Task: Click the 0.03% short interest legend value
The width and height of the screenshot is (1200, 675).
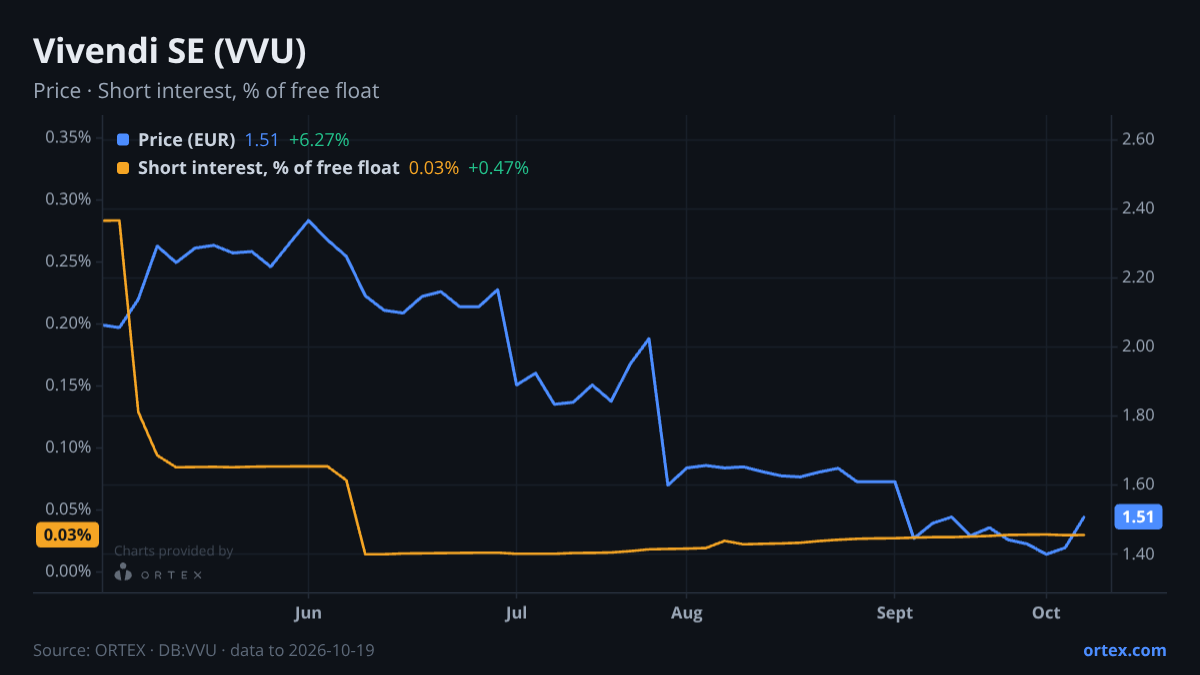Action: pyautogui.click(x=434, y=168)
